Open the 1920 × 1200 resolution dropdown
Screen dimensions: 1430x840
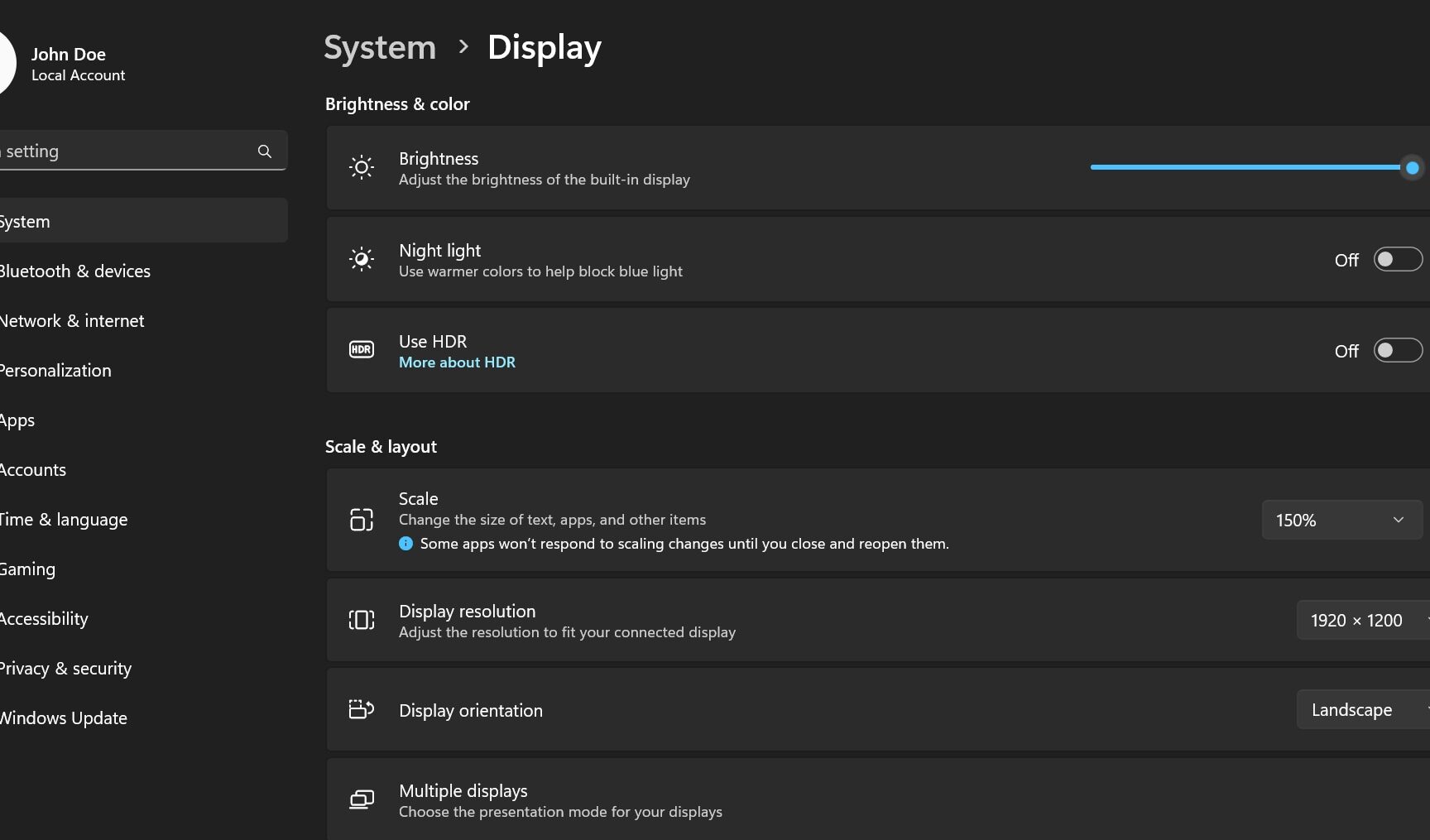(1363, 620)
